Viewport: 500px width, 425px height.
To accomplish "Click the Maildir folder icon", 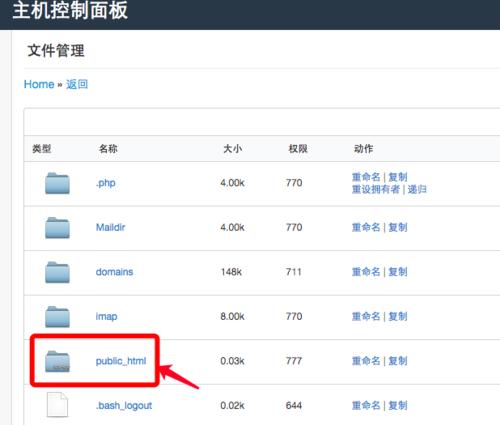I will pyautogui.click(x=57, y=228).
